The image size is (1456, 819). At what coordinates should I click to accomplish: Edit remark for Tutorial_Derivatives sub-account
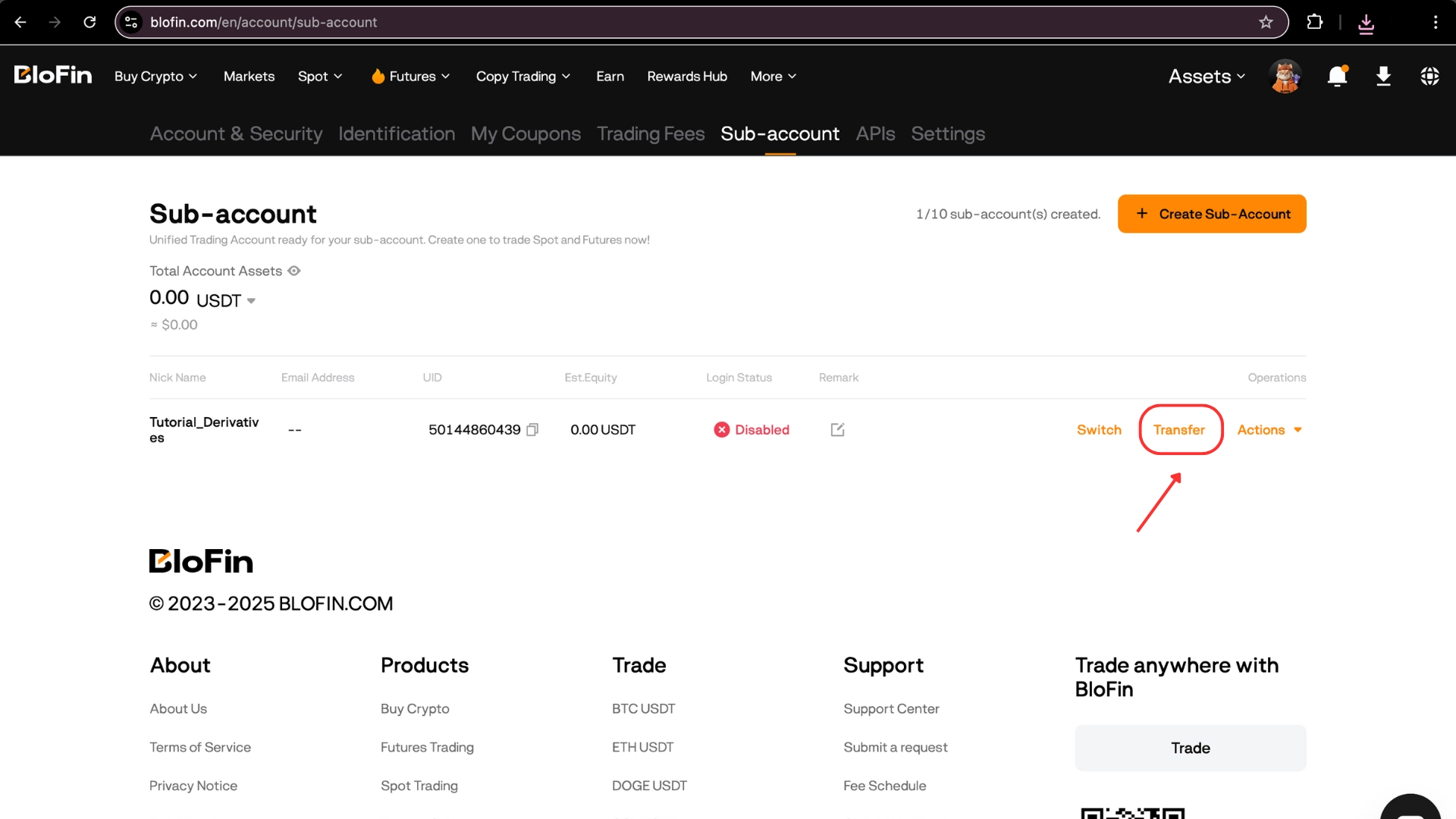837,430
